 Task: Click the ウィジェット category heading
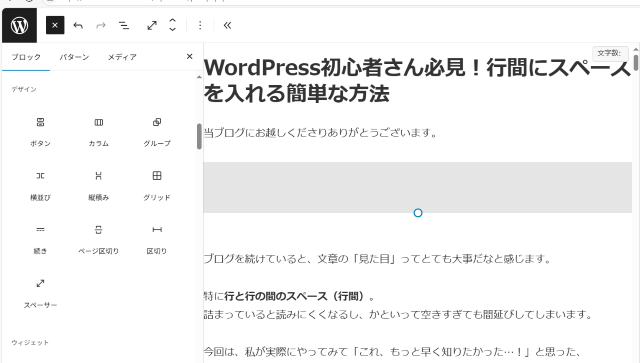[x=30, y=343]
